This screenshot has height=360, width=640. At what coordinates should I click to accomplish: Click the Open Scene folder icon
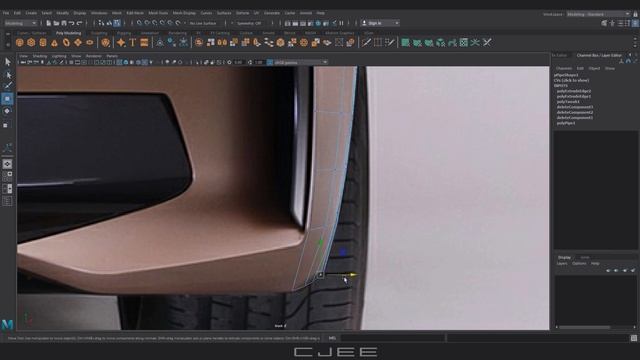(x=56, y=23)
